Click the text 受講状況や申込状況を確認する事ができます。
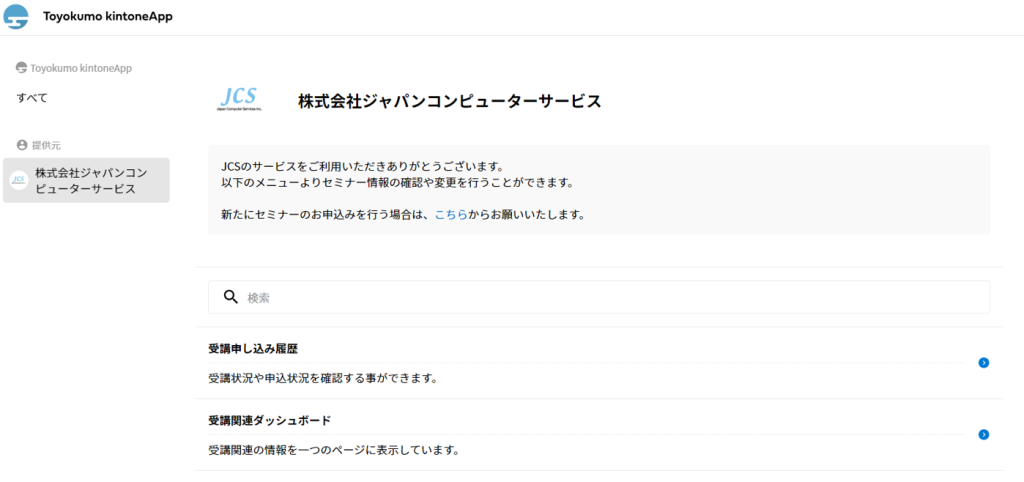Screen dimensions: 1024x482 (x=322, y=378)
